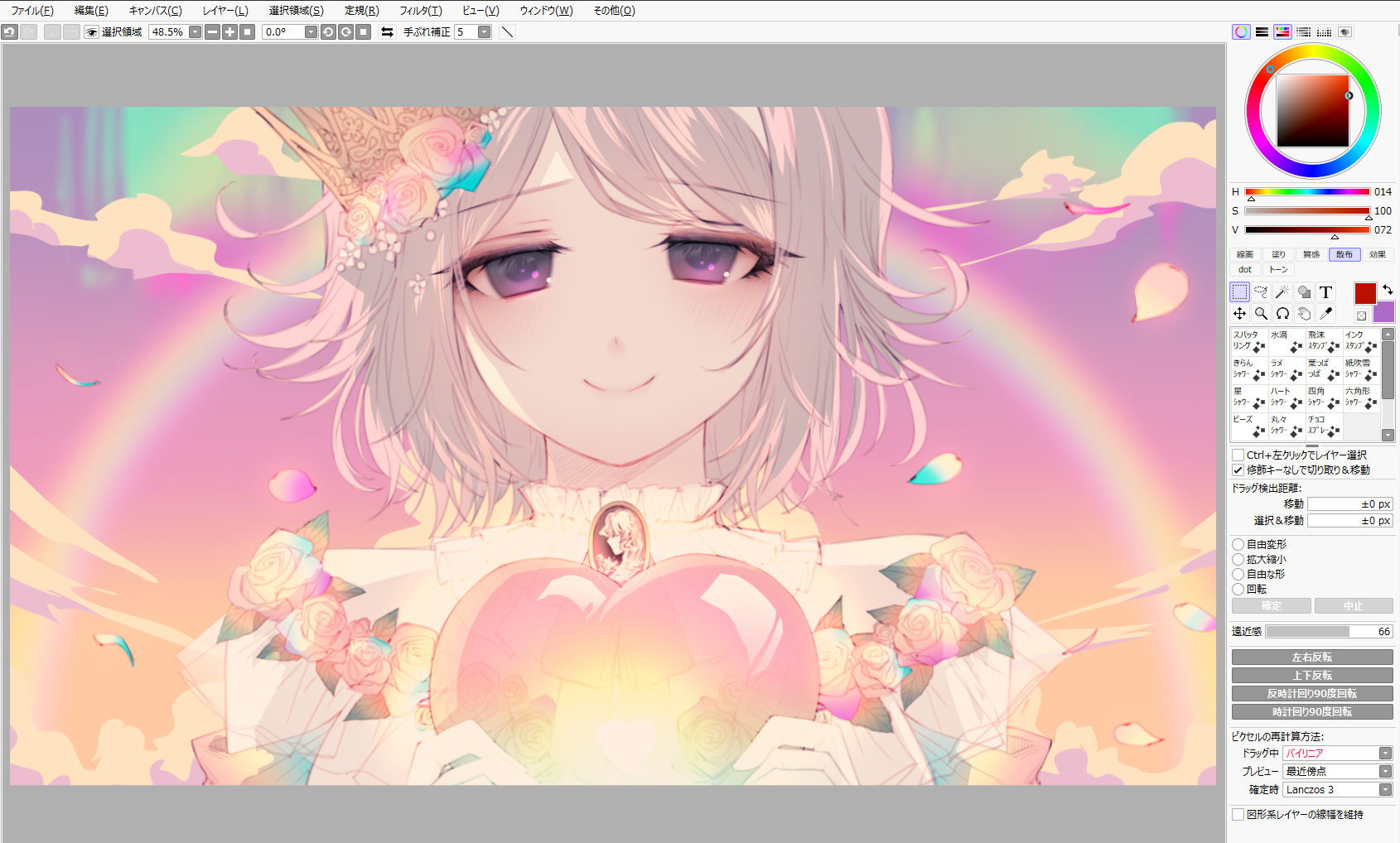1400x843 pixels.
Task: Click the purple background color swatch
Action: 1384,312
